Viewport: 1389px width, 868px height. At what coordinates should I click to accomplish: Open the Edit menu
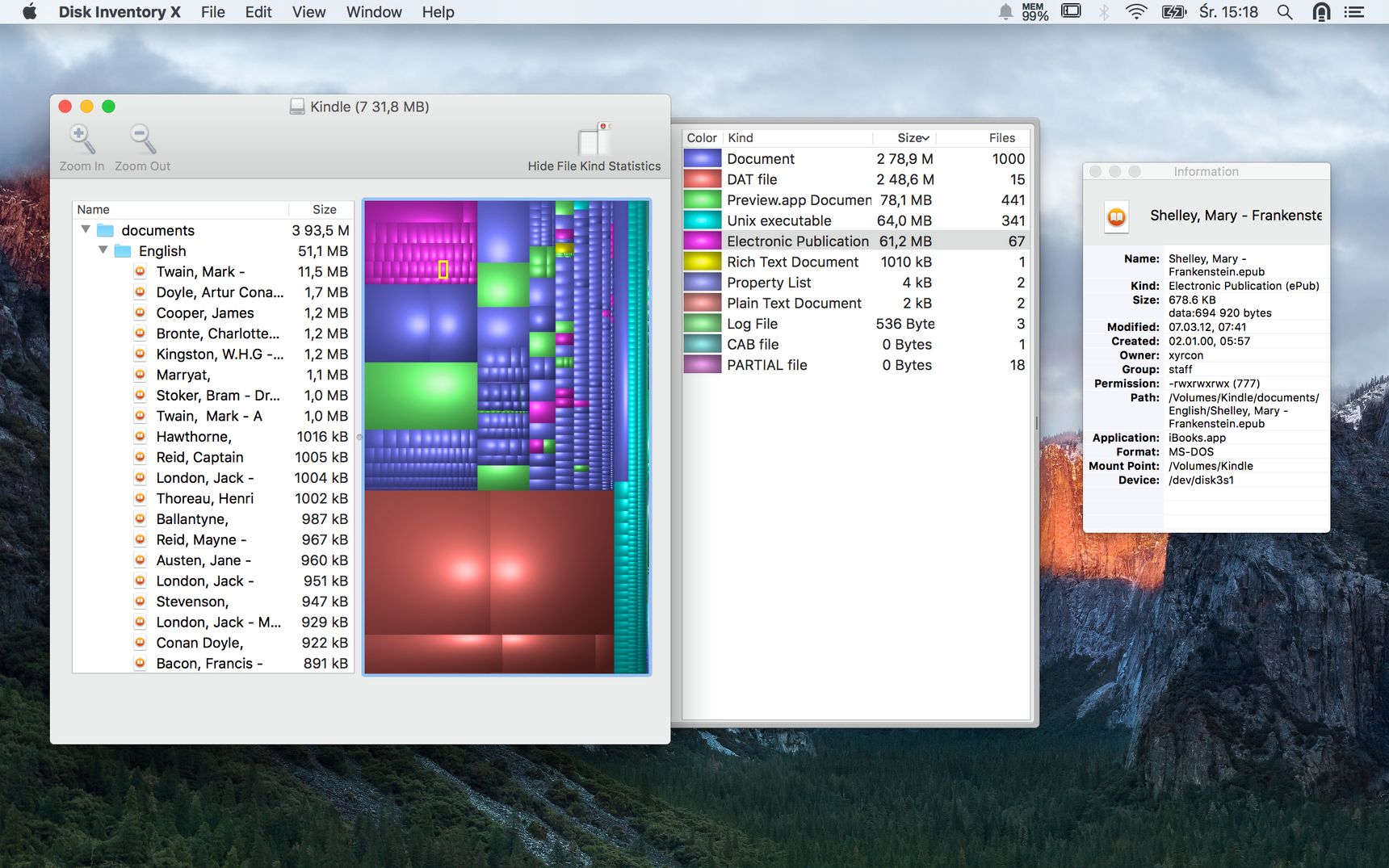[258, 11]
